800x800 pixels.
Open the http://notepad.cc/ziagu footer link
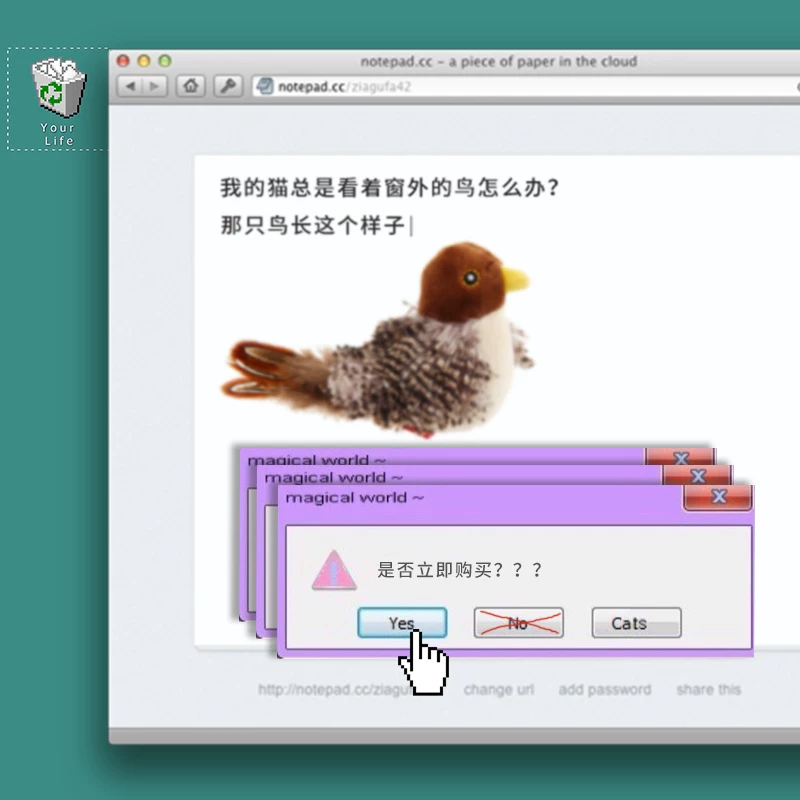pyautogui.click(x=334, y=690)
